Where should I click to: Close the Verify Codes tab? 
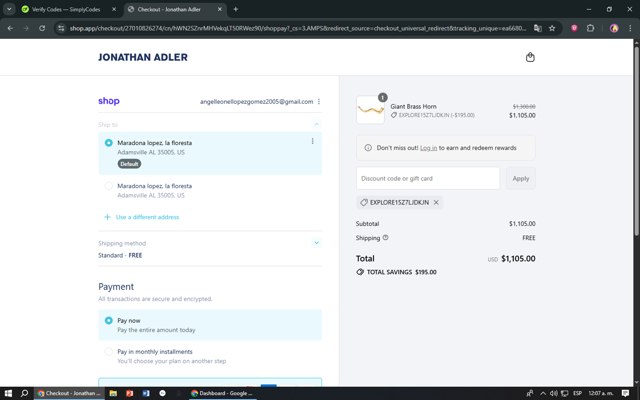pos(114,9)
